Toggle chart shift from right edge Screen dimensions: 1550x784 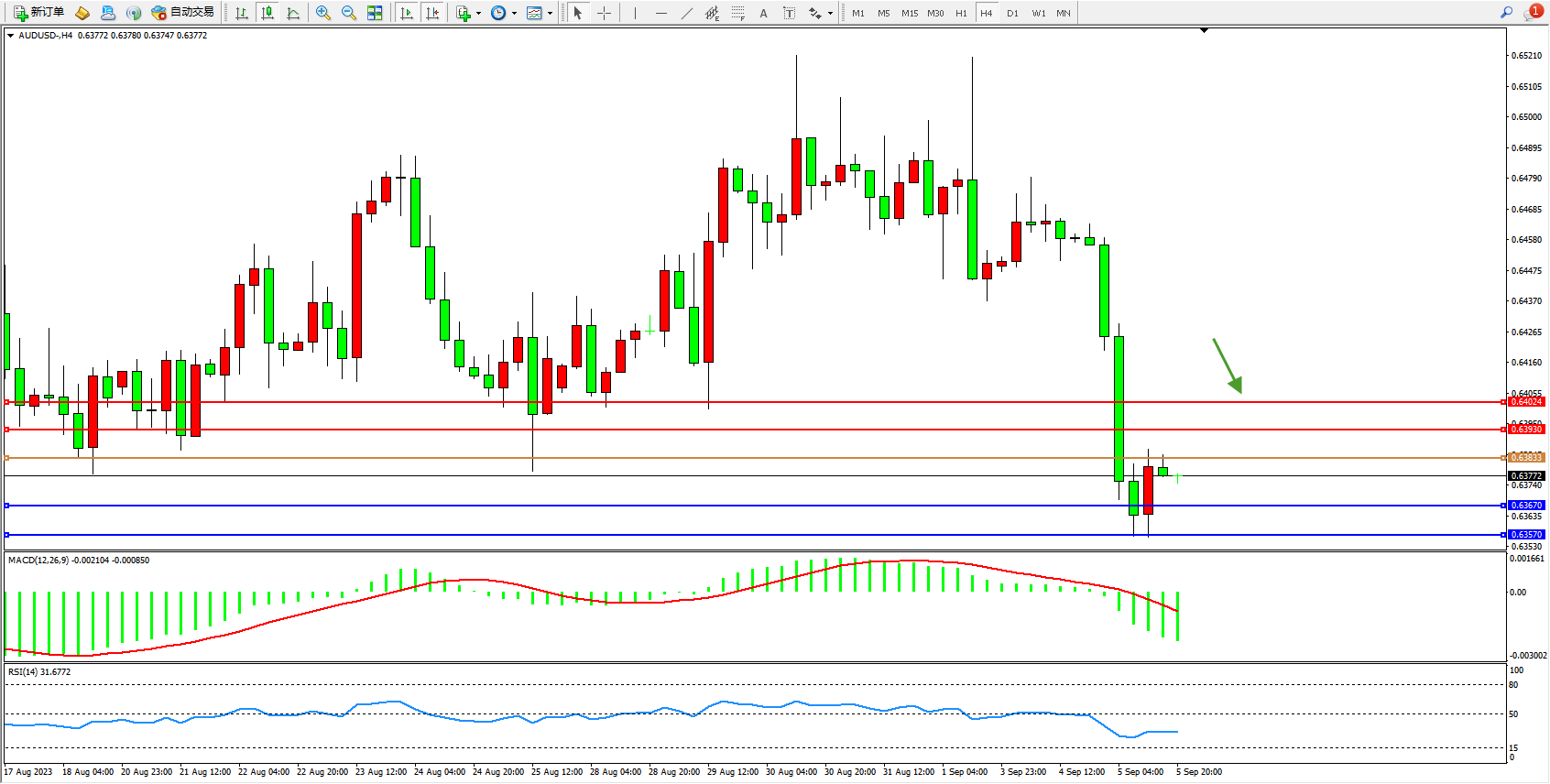[432, 13]
